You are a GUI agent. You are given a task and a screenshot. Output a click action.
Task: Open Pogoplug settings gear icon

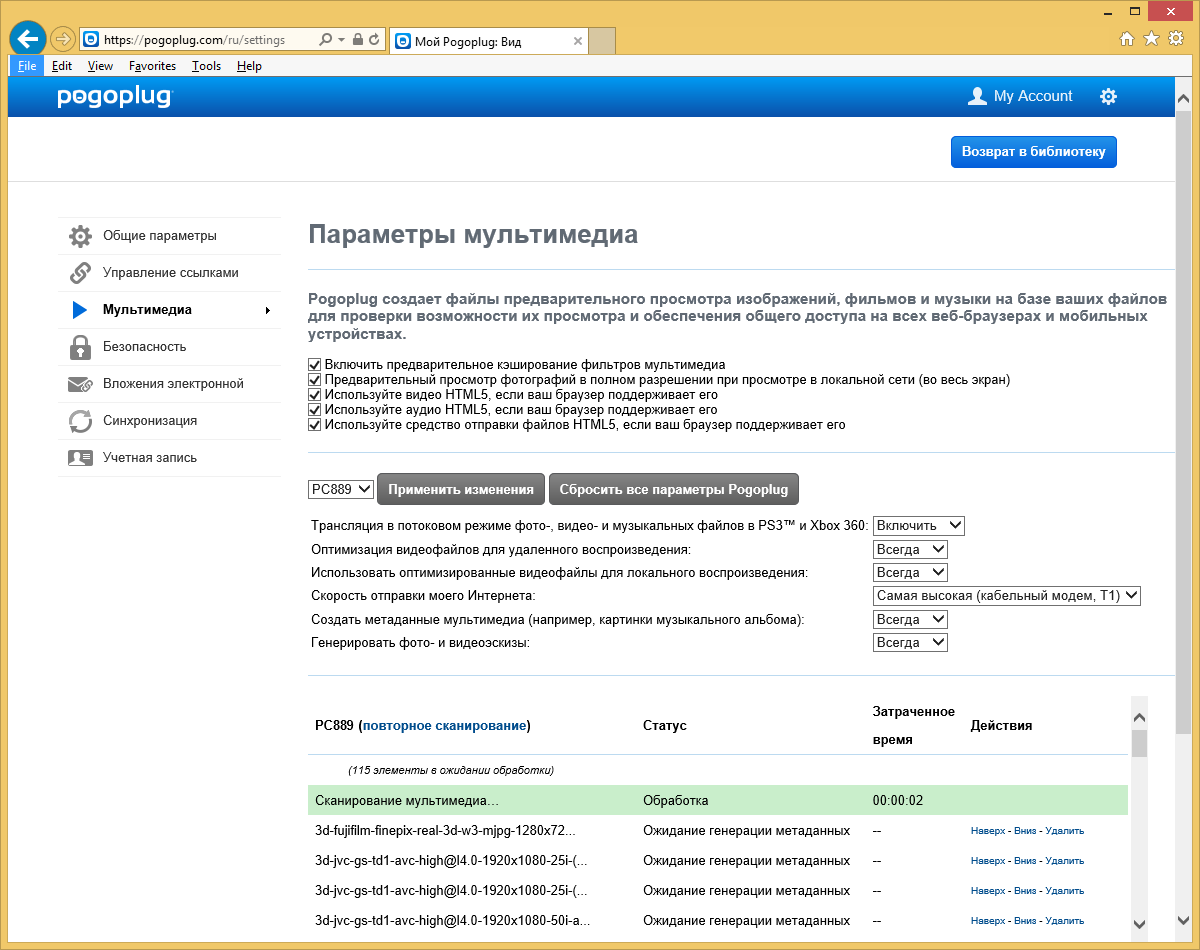click(1108, 96)
